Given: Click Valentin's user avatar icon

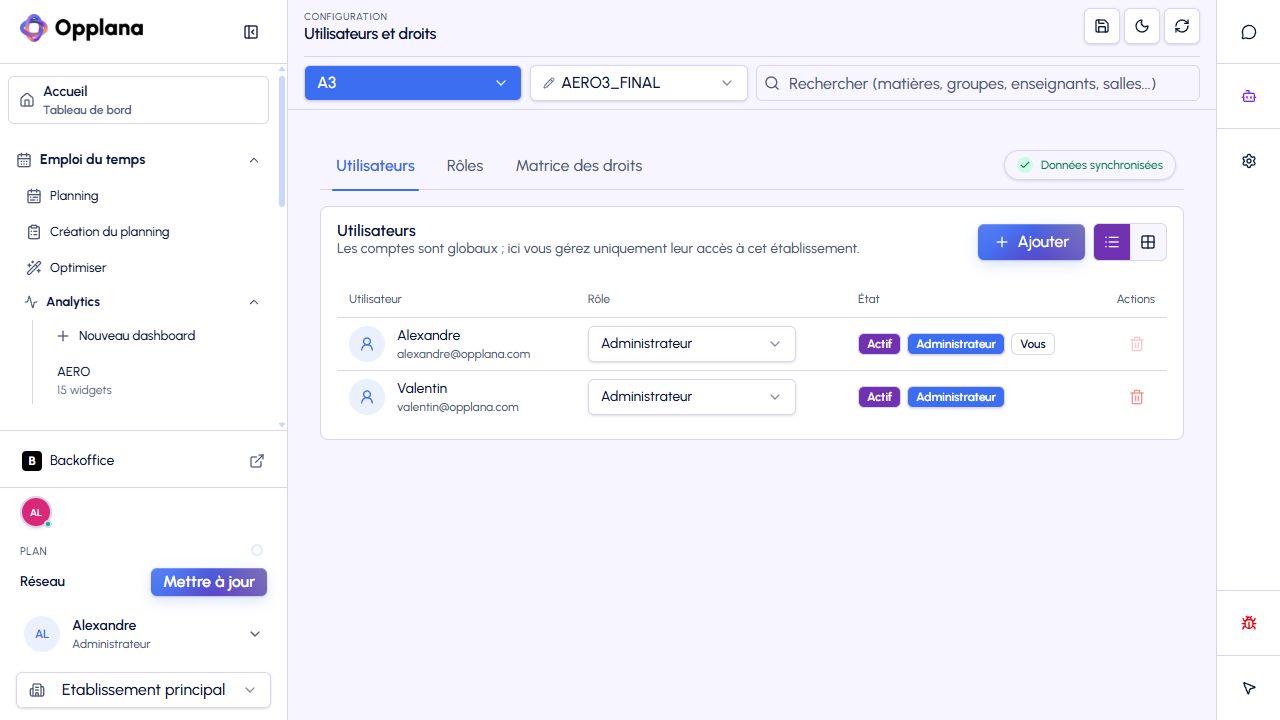Looking at the screenshot, I should tap(367, 397).
